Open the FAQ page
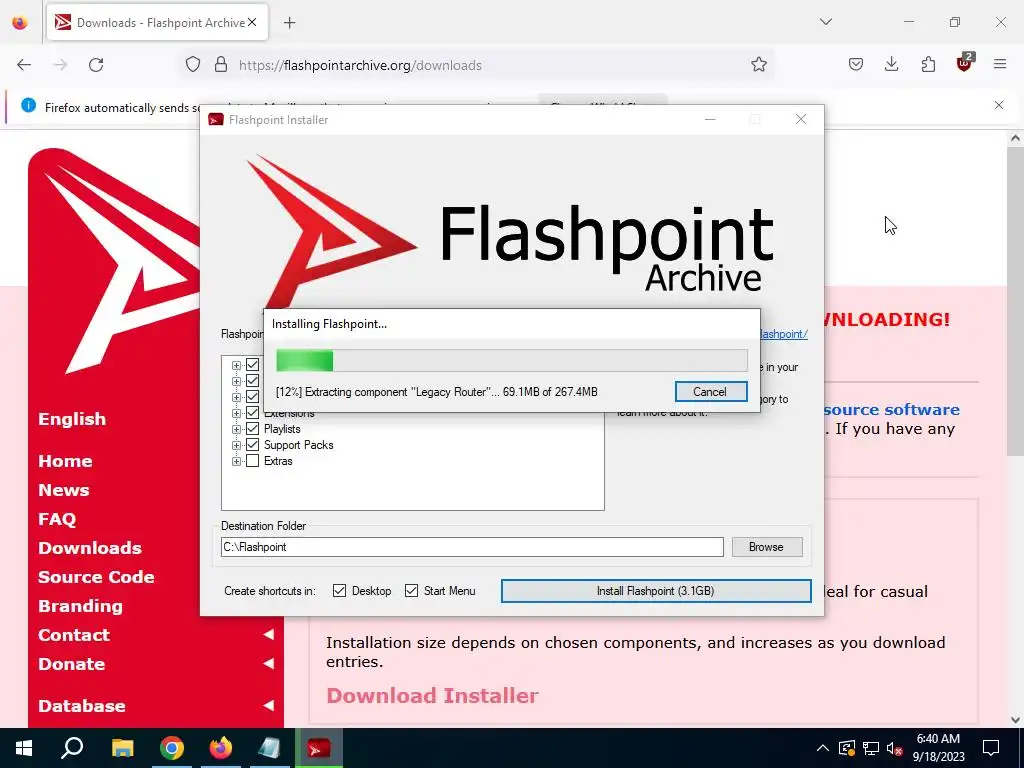 tap(57, 519)
